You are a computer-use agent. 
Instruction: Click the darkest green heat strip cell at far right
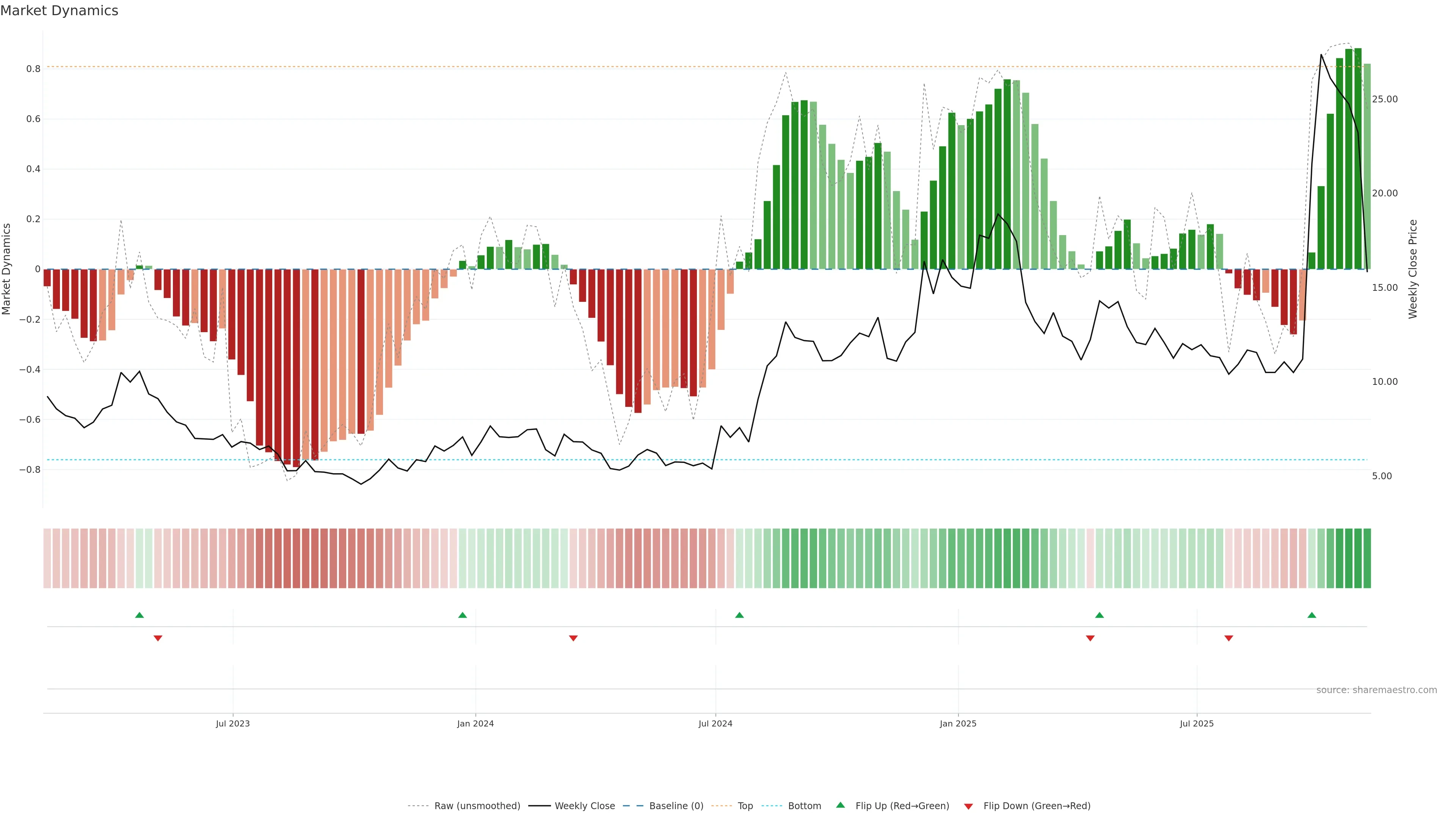click(1358, 559)
